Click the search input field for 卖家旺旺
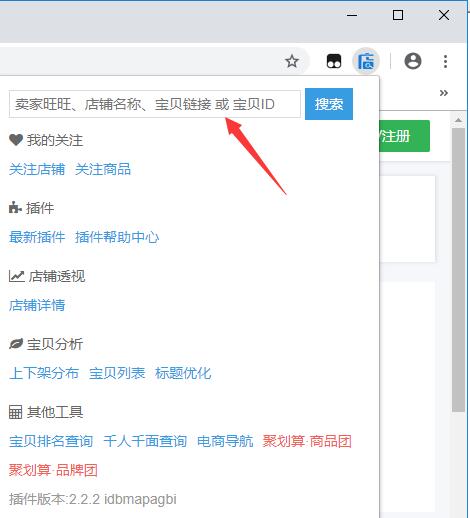Screen dimensions: 470x518 [x=155, y=104]
